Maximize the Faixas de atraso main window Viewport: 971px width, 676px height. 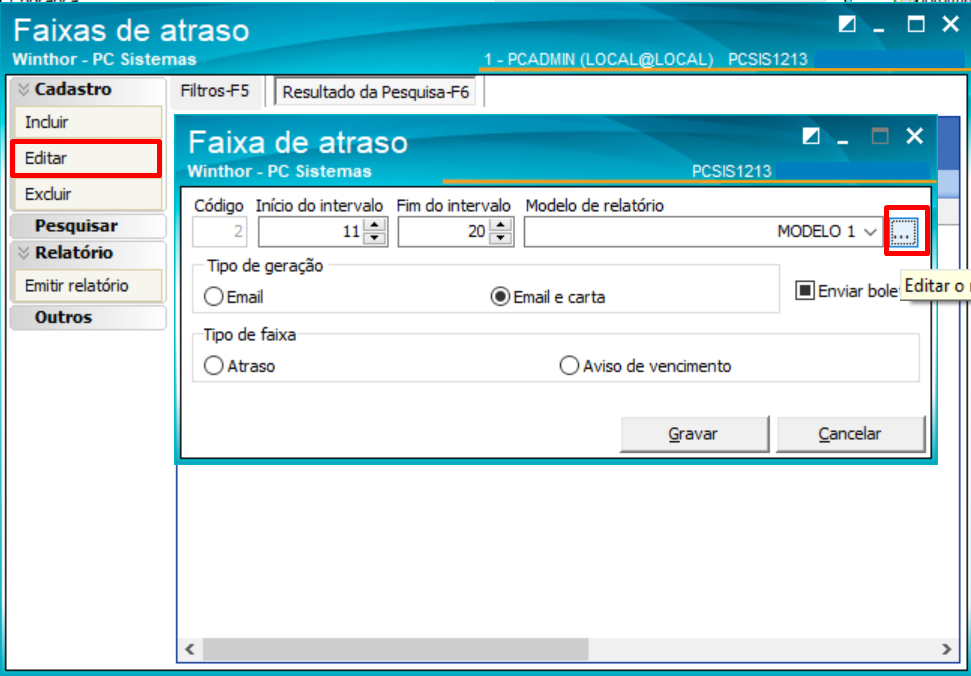pyautogui.click(x=916, y=25)
